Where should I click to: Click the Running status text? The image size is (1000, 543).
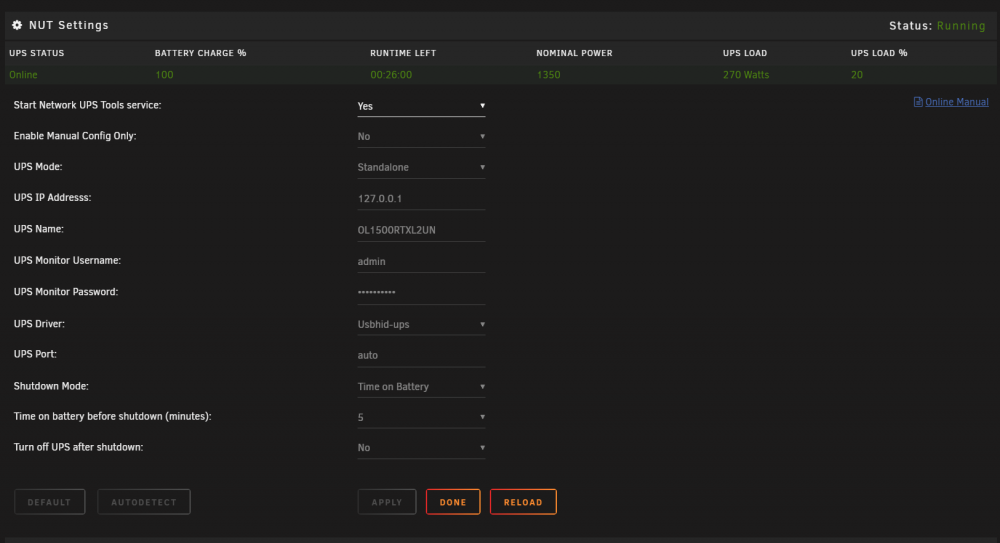[x=961, y=26]
